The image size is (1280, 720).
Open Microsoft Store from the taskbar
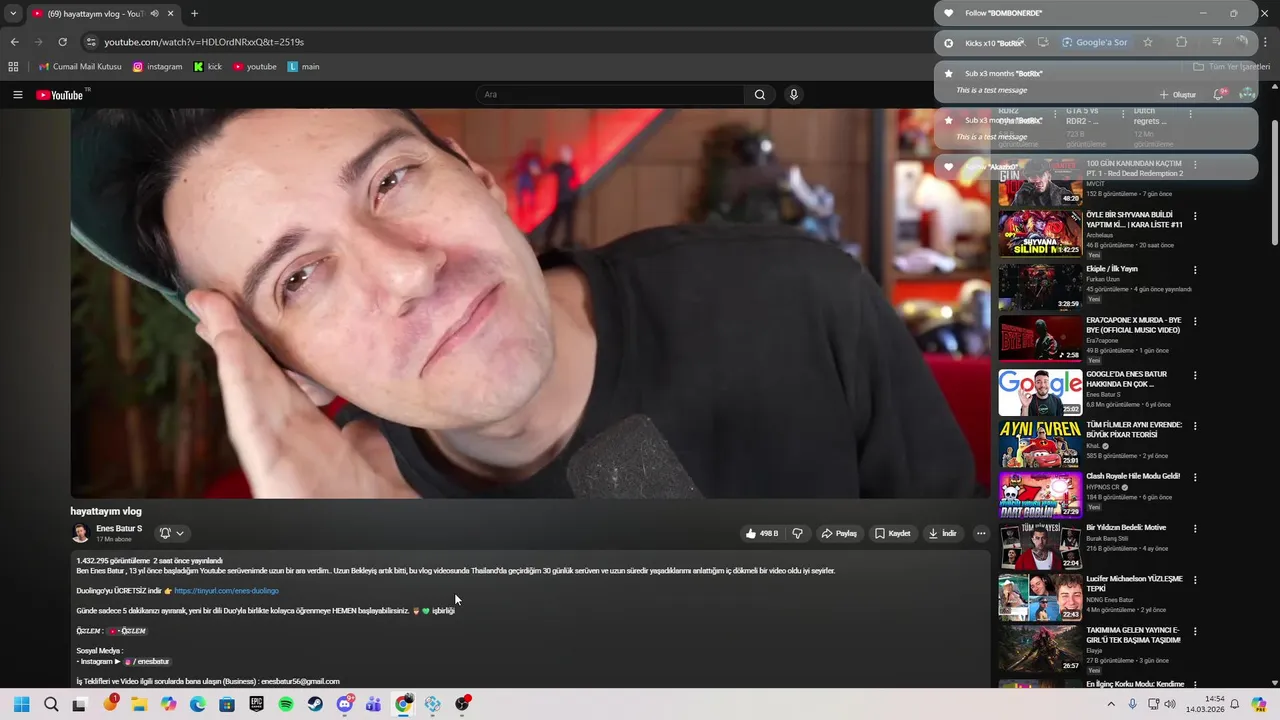[227, 704]
